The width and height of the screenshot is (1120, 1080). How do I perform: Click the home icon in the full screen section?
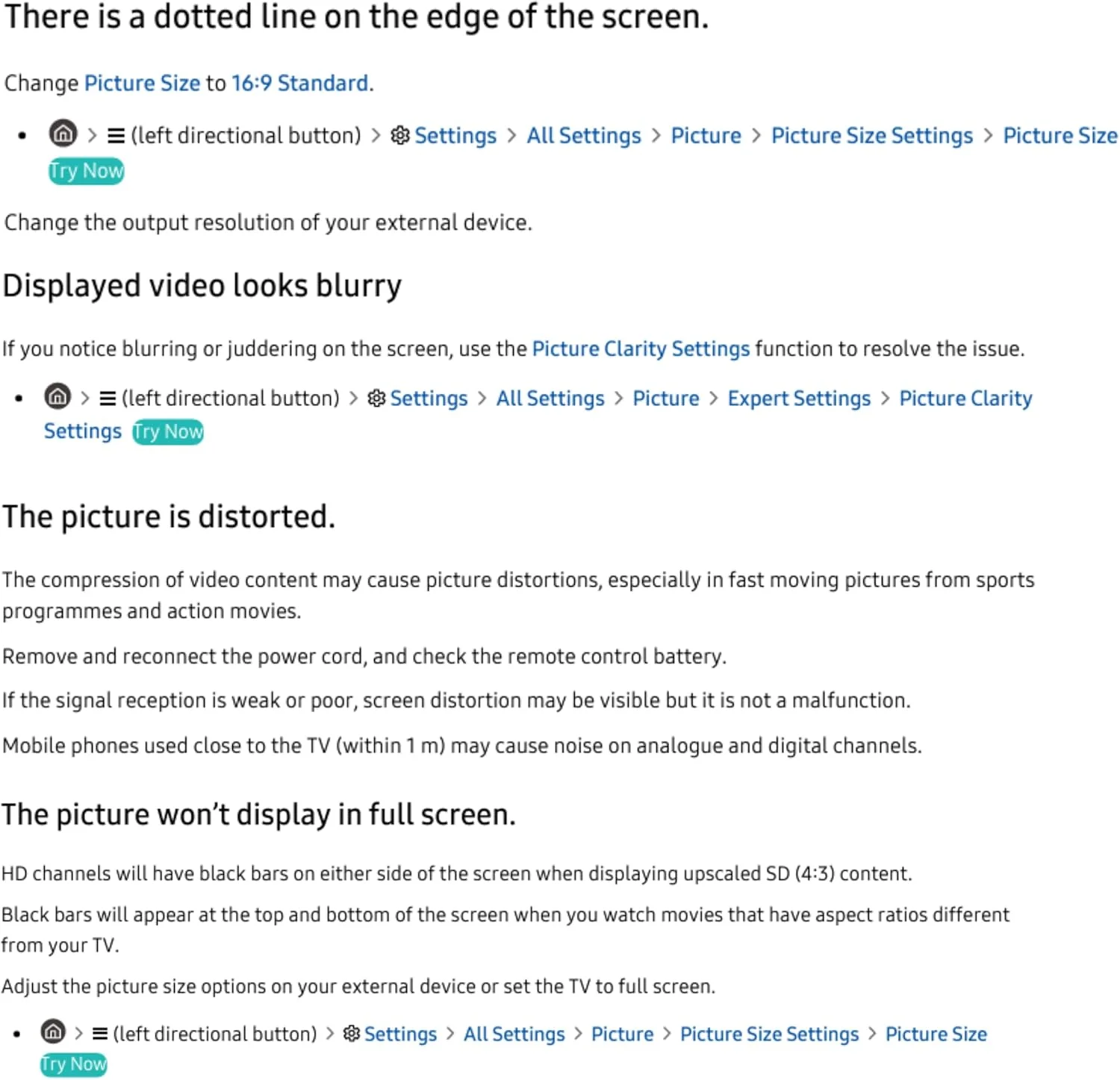click(x=53, y=1032)
